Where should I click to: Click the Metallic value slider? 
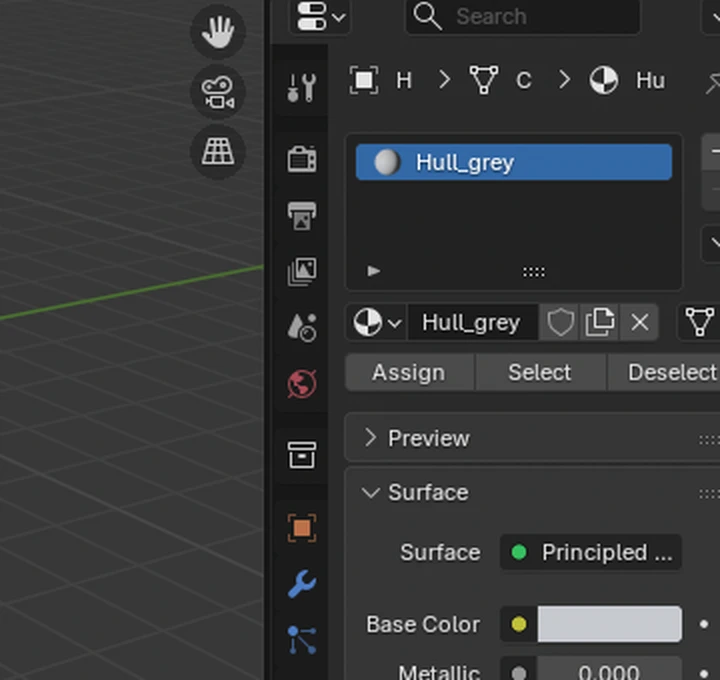click(x=609, y=670)
